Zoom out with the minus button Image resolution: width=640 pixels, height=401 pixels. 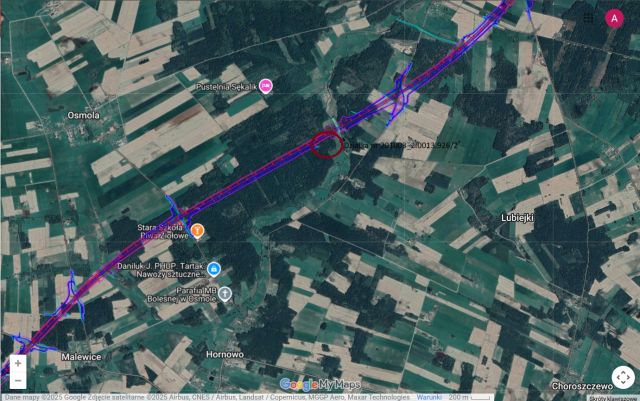(x=18, y=380)
